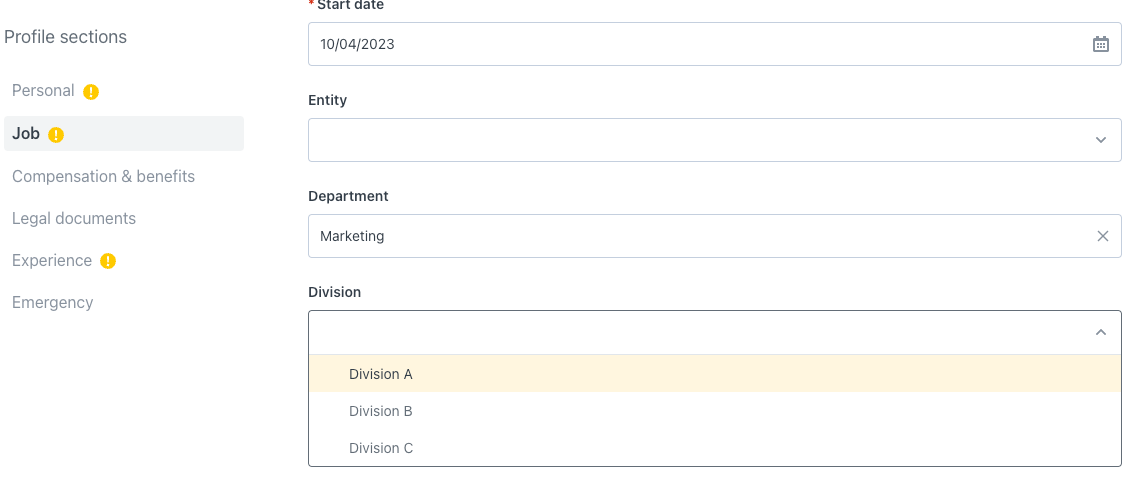Open the Start date calendar picker icon
This screenshot has width=1135, height=480.
(1100, 44)
